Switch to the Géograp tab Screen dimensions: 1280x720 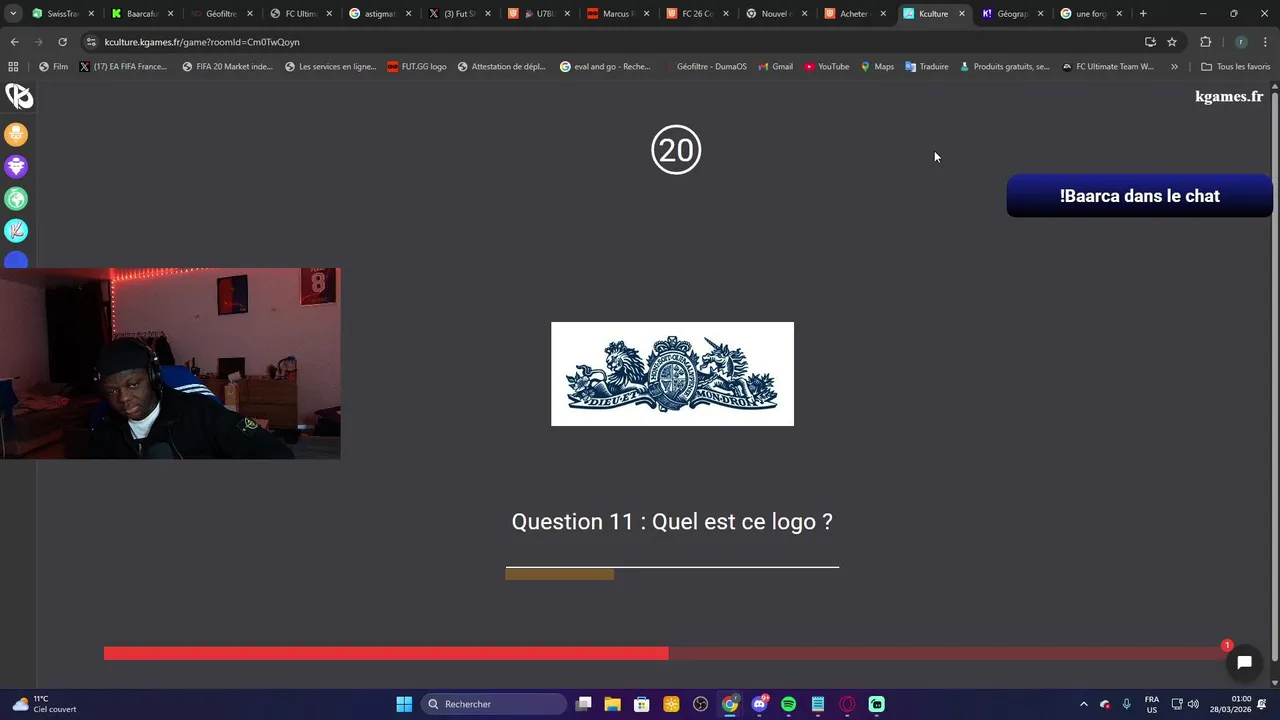1012,14
